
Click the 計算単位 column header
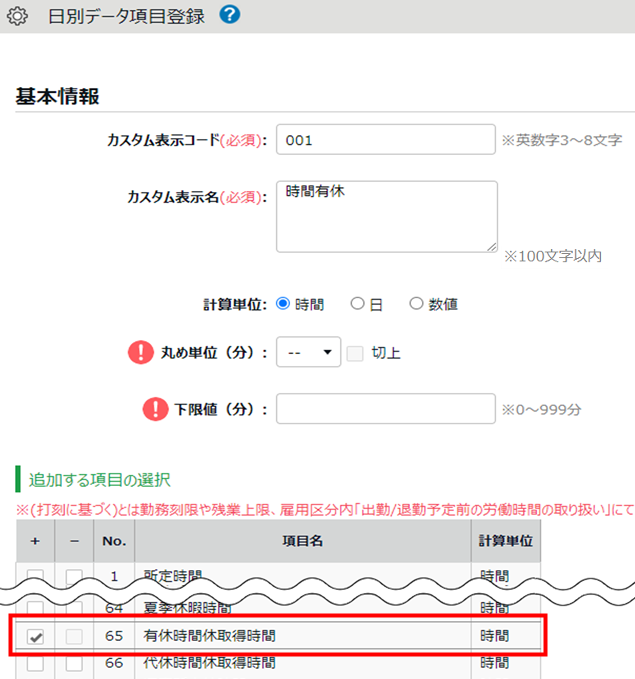[506, 541]
